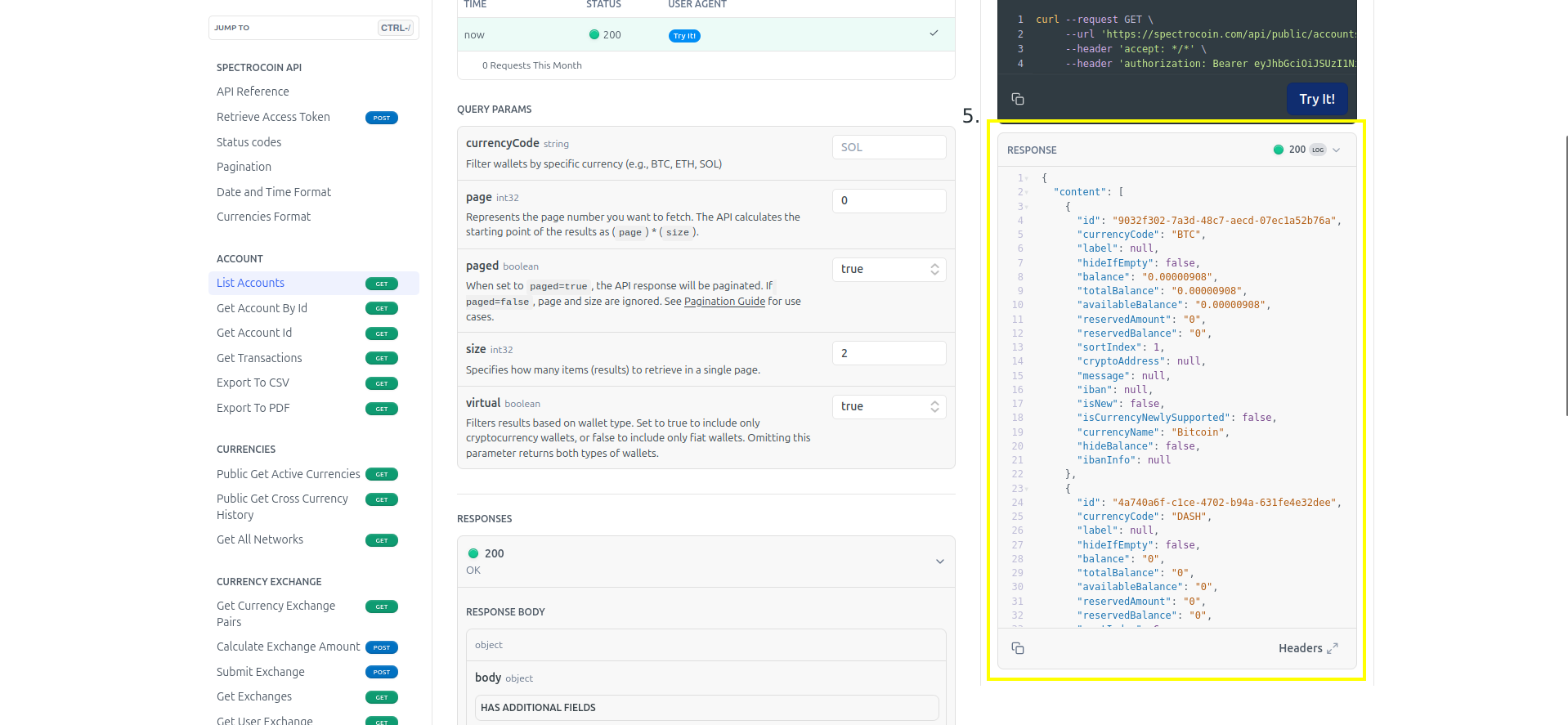Copy the response JSON body
Image resolution: width=1568 pixels, height=725 pixels.
pyautogui.click(x=1018, y=648)
